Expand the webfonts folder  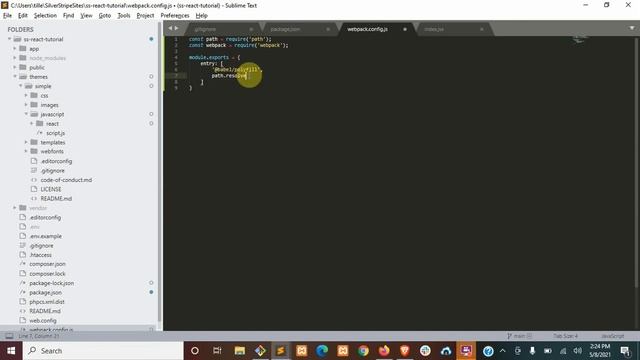click(x=26, y=151)
